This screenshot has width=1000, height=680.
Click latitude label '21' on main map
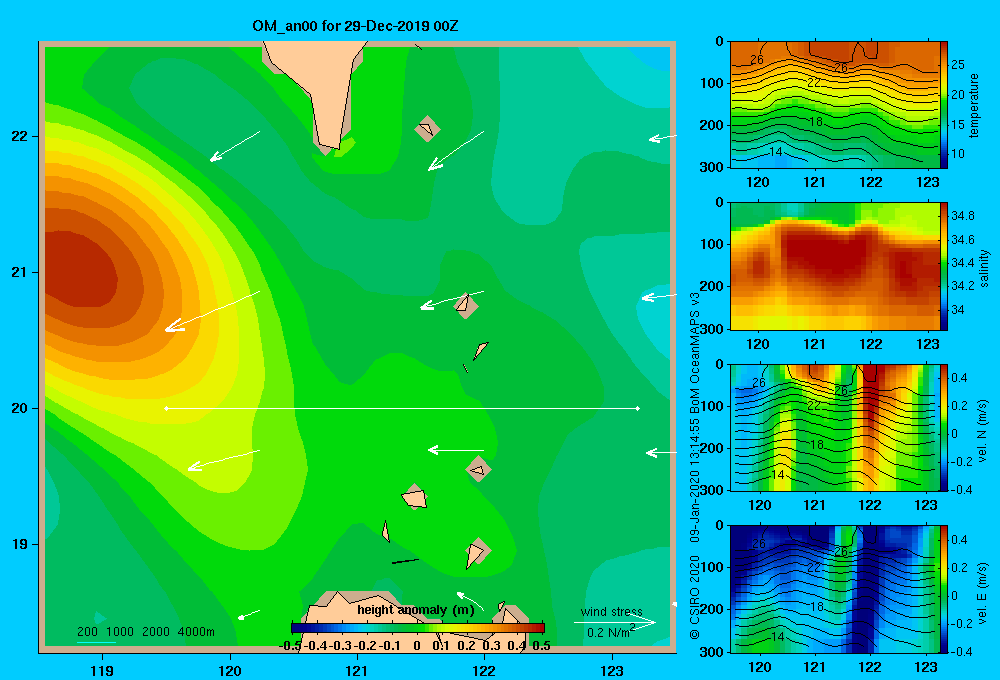(x=20, y=272)
